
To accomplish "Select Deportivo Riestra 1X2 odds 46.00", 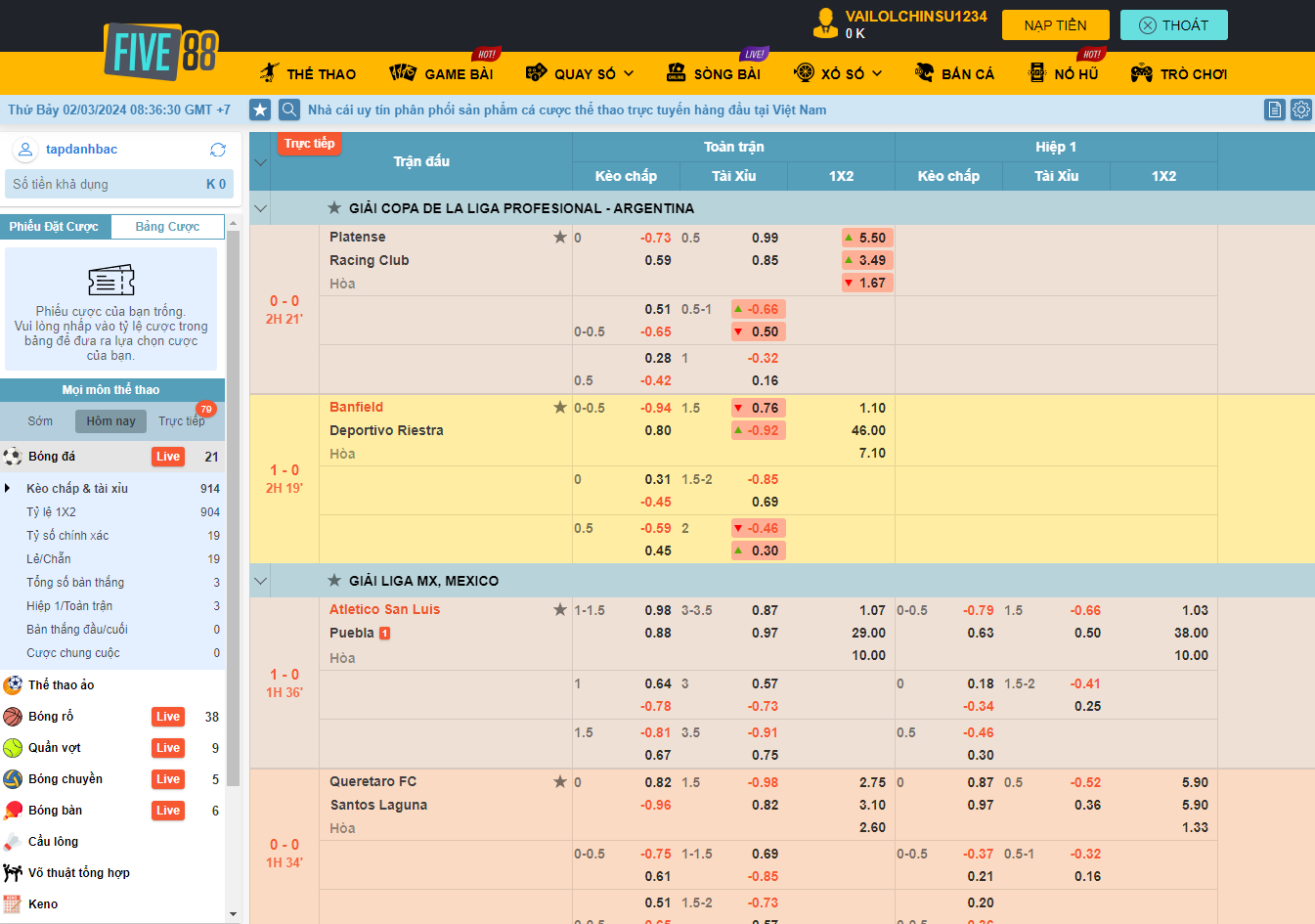I will tap(868, 430).
